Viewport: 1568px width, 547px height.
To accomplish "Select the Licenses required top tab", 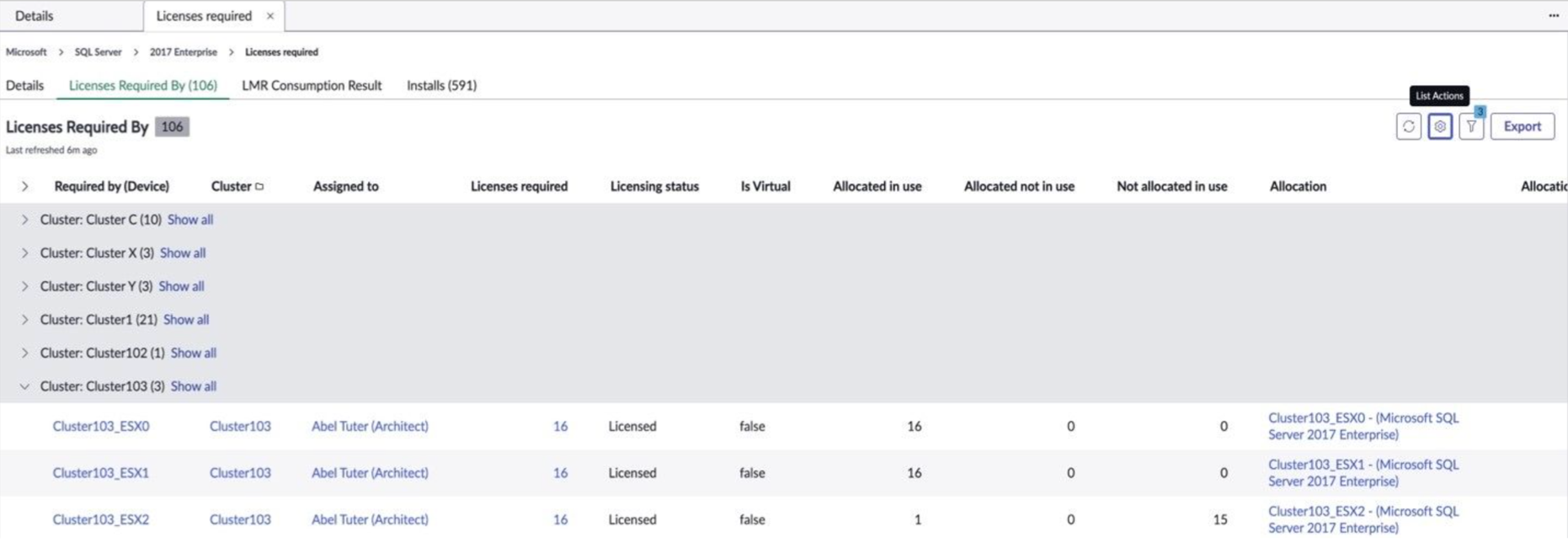I will click(x=204, y=16).
